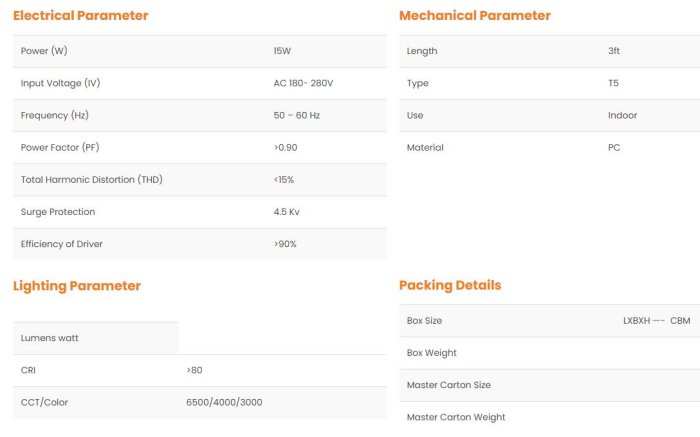700x437 pixels.
Task: Click the 4.5 Kv surge protection value
Action: (x=287, y=212)
